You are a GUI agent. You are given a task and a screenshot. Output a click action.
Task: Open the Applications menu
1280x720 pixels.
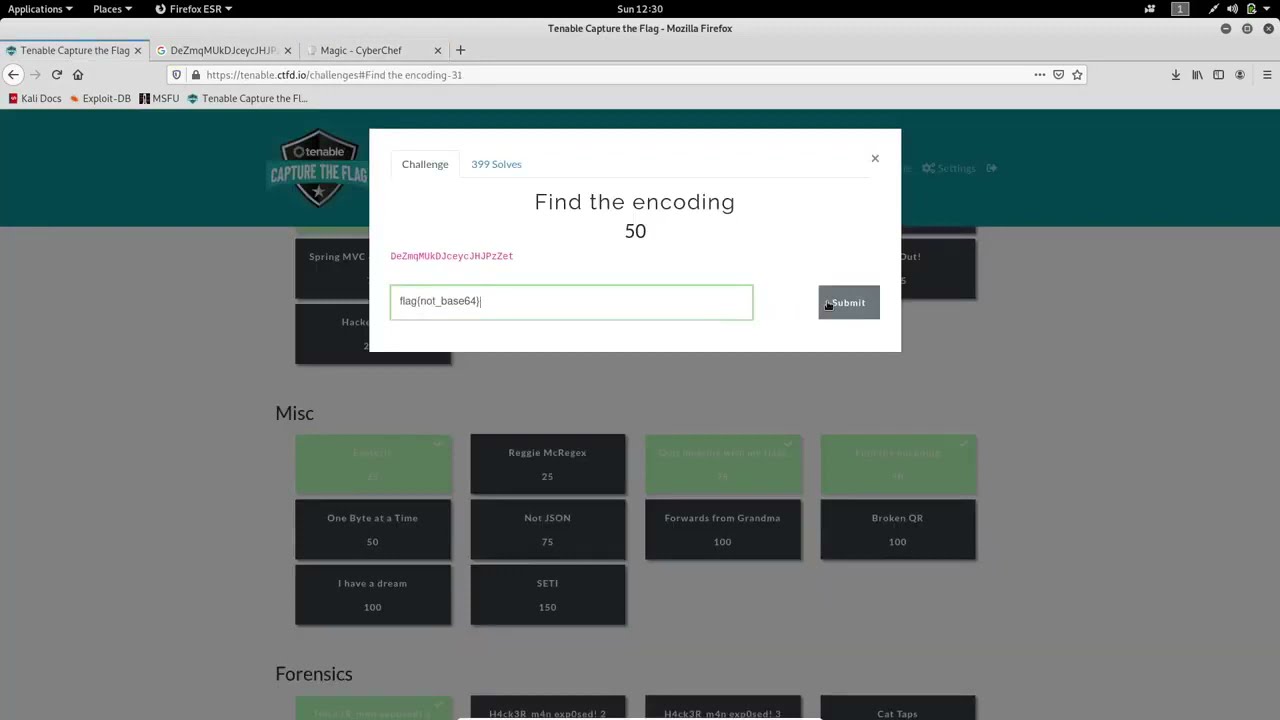click(40, 9)
